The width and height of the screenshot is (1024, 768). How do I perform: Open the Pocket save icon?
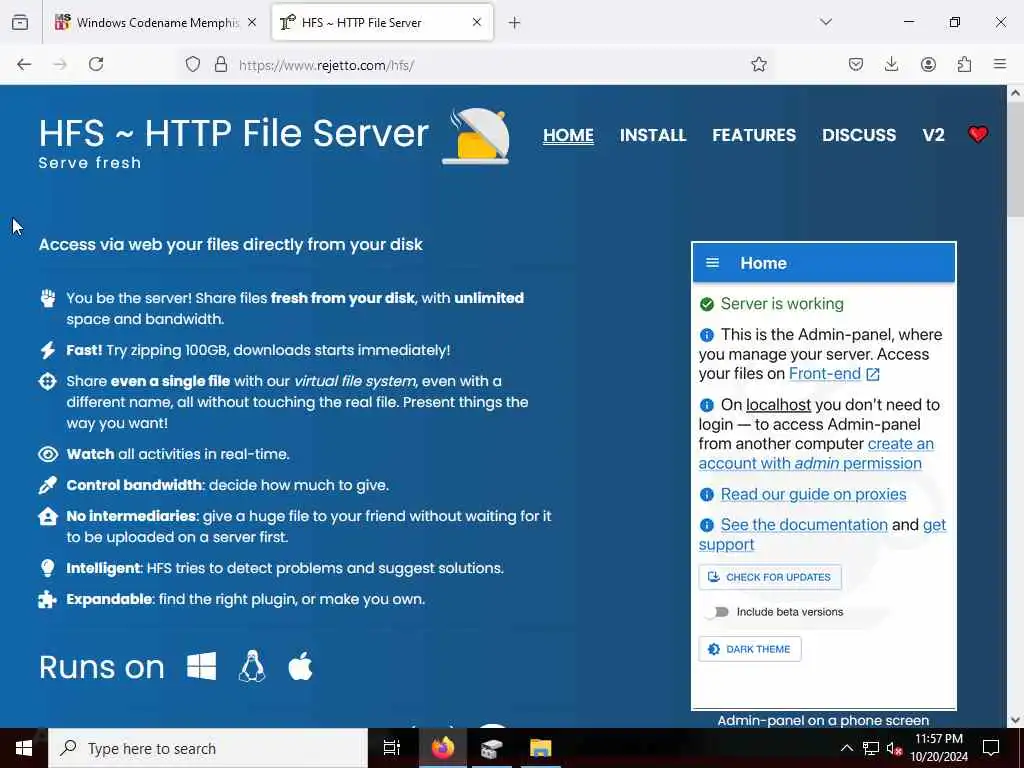tap(856, 64)
